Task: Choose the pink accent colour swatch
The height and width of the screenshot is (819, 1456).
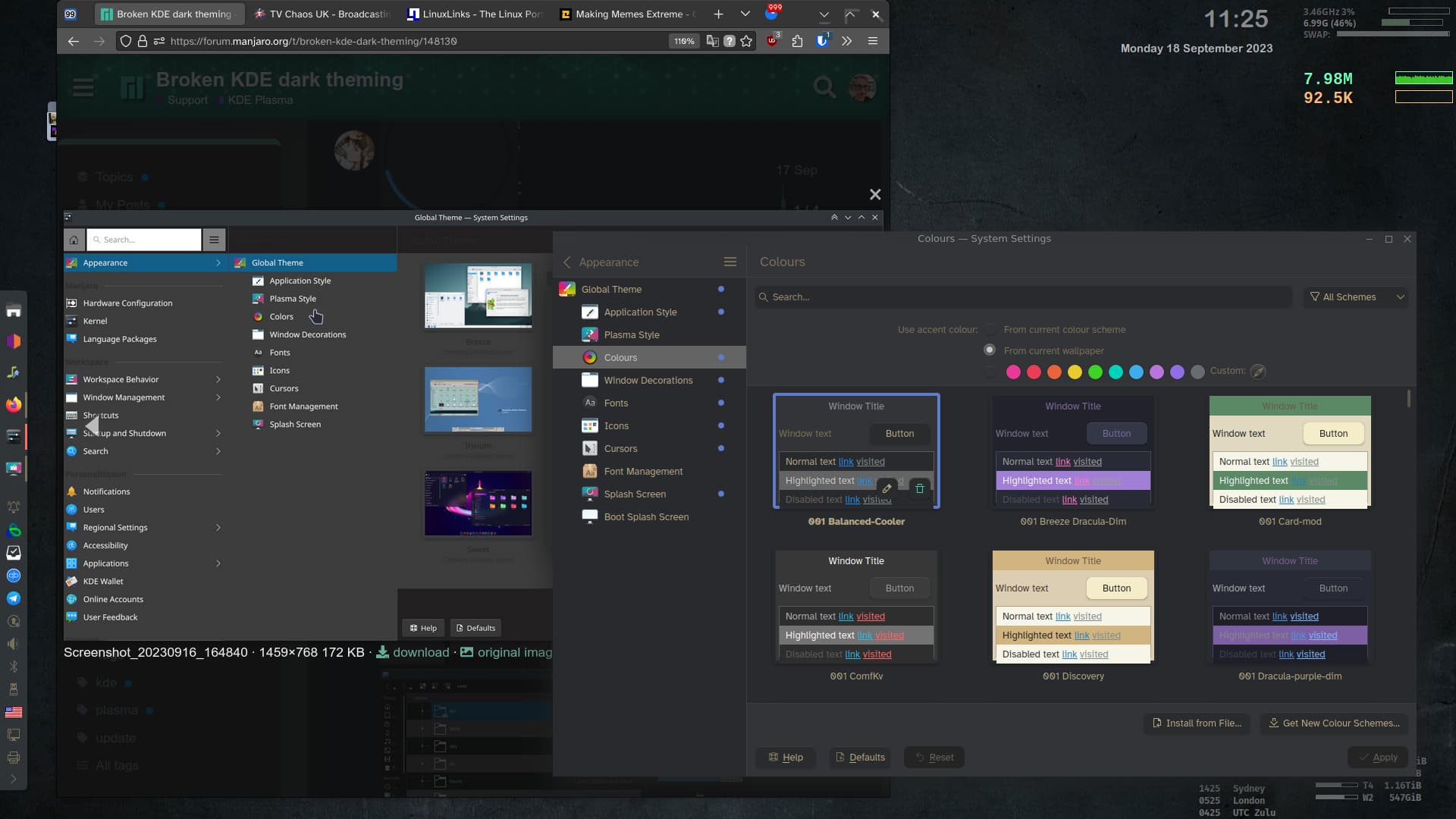Action: [1013, 372]
